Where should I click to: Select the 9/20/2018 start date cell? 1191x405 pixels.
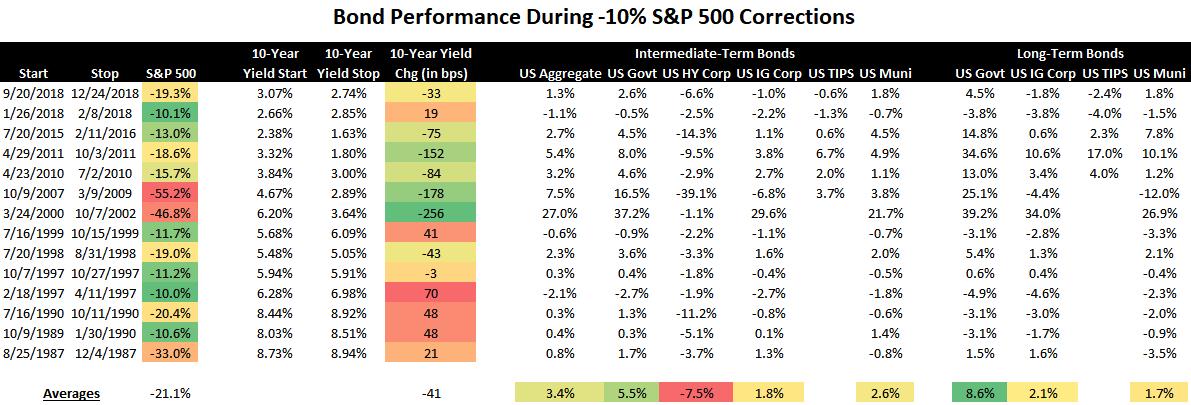tap(32, 93)
